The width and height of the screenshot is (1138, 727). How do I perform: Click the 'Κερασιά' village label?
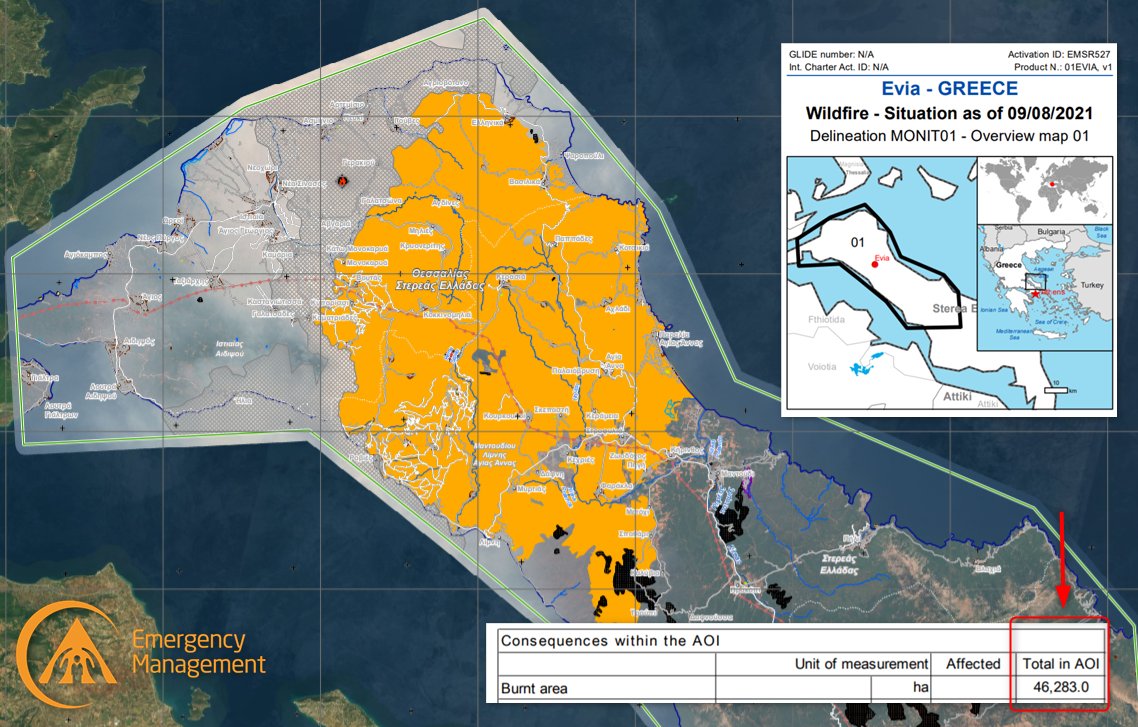[x=510, y=277]
